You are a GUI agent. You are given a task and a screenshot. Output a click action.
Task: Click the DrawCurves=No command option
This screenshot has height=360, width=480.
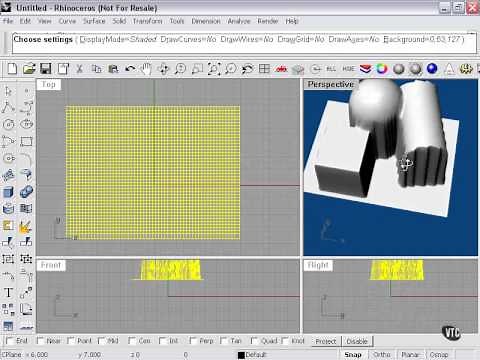(x=188, y=39)
